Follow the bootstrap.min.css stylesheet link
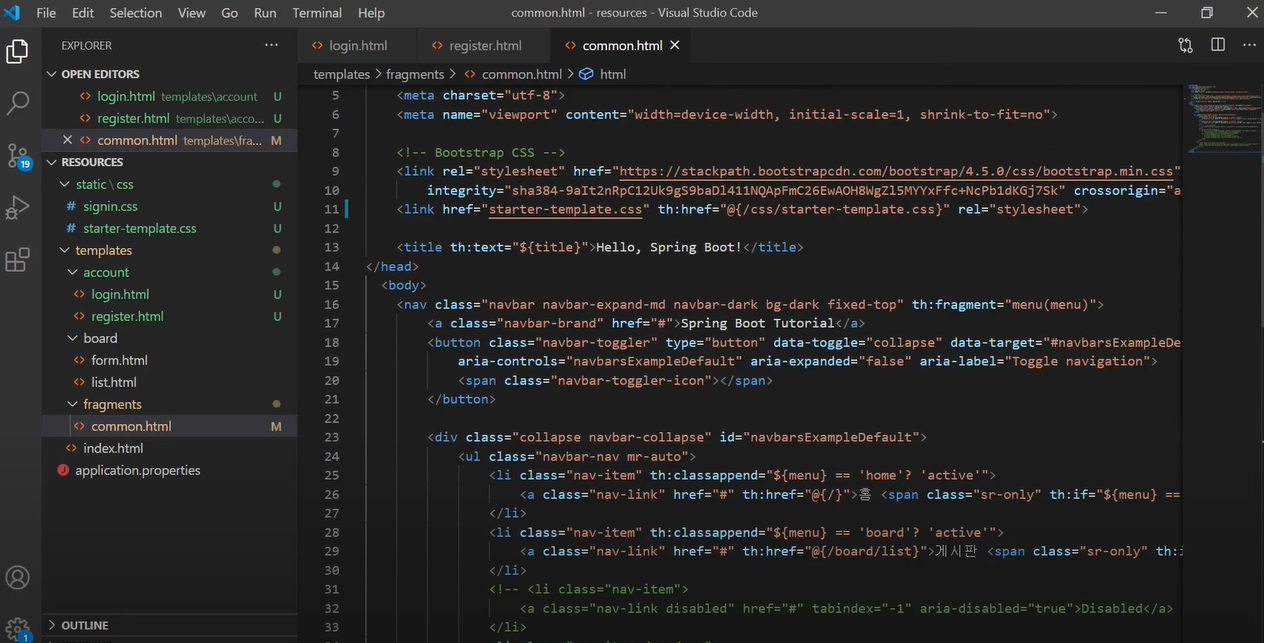The width and height of the screenshot is (1264, 643). click(x=896, y=171)
